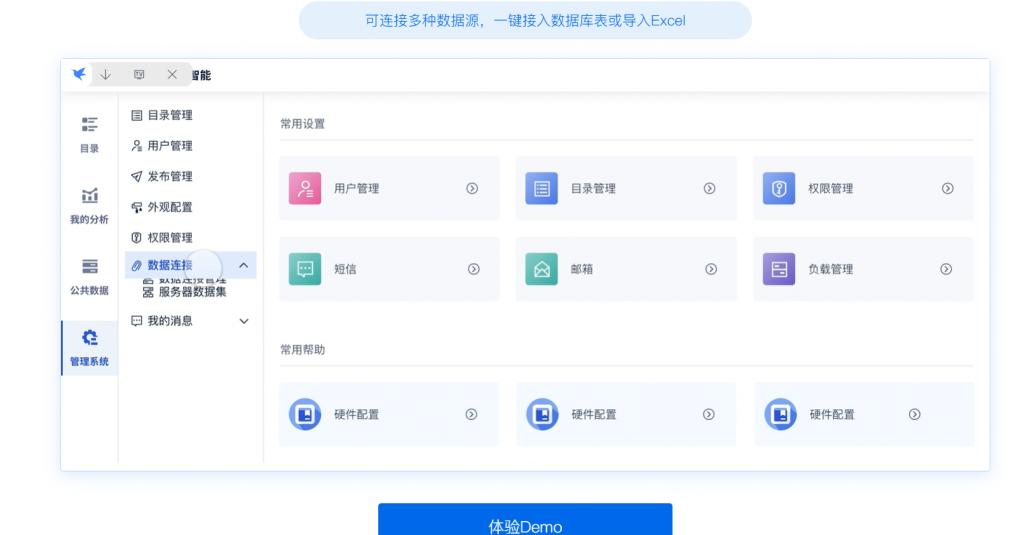Open 发布管理 in the side menu
Image resolution: width=1024 pixels, height=535 pixels.
[x=169, y=177]
